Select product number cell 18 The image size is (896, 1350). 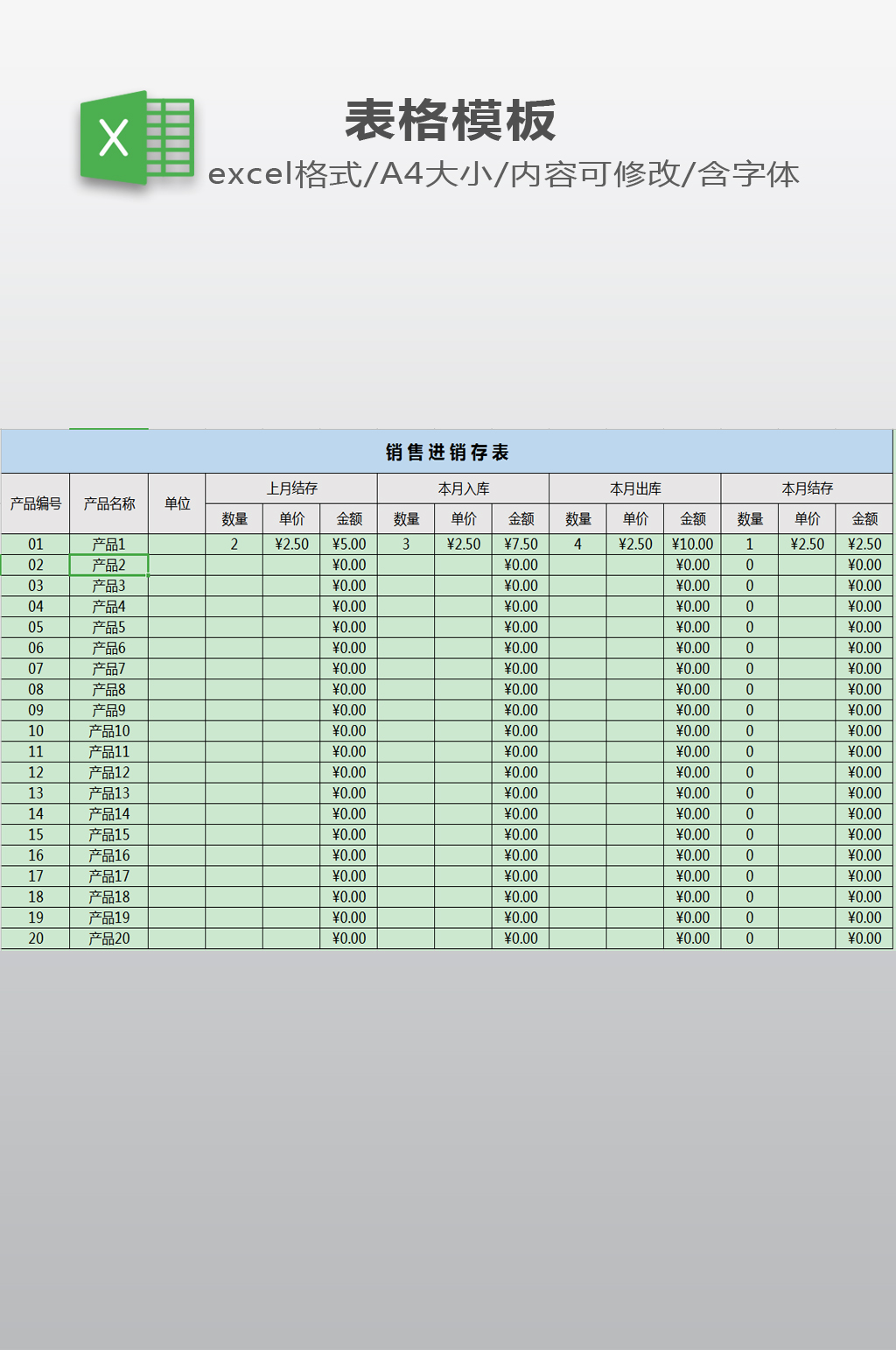click(36, 897)
